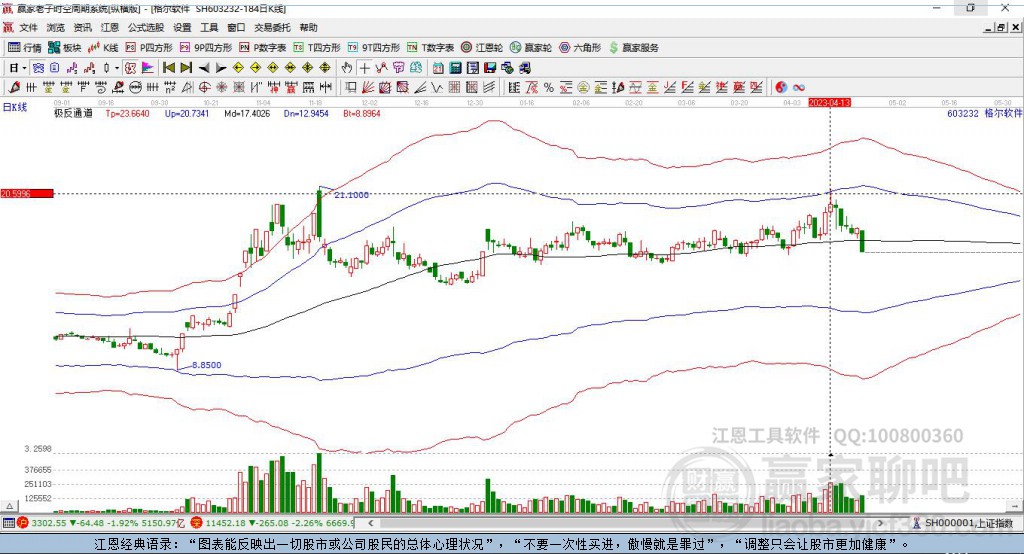Open the 9P四方形 tool

coord(206,48)
